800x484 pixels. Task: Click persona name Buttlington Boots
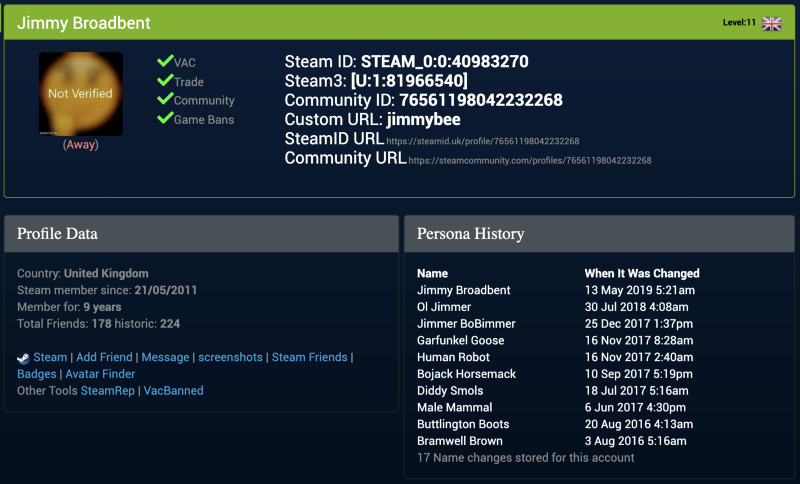coord(463,424)
